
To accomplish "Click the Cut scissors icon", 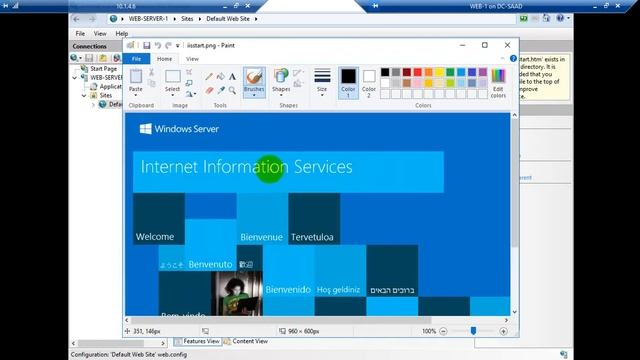I will 151,73.
